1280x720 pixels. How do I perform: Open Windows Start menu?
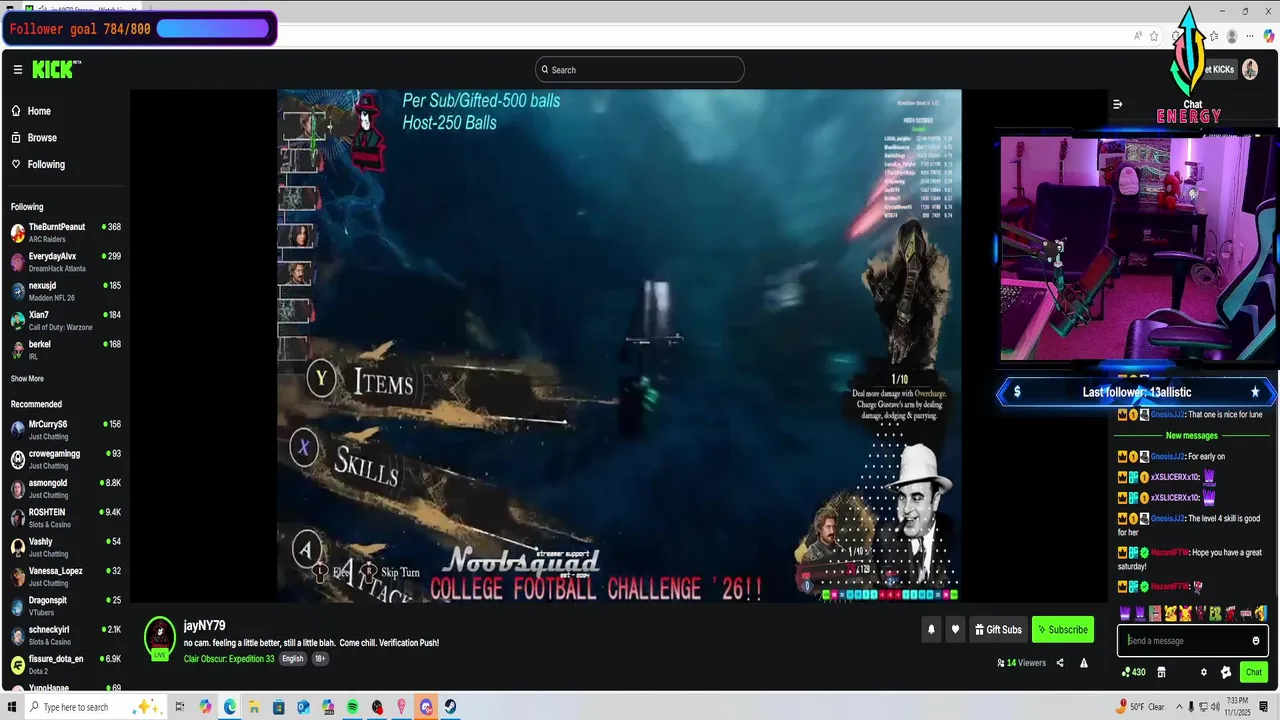coord(11,707)
